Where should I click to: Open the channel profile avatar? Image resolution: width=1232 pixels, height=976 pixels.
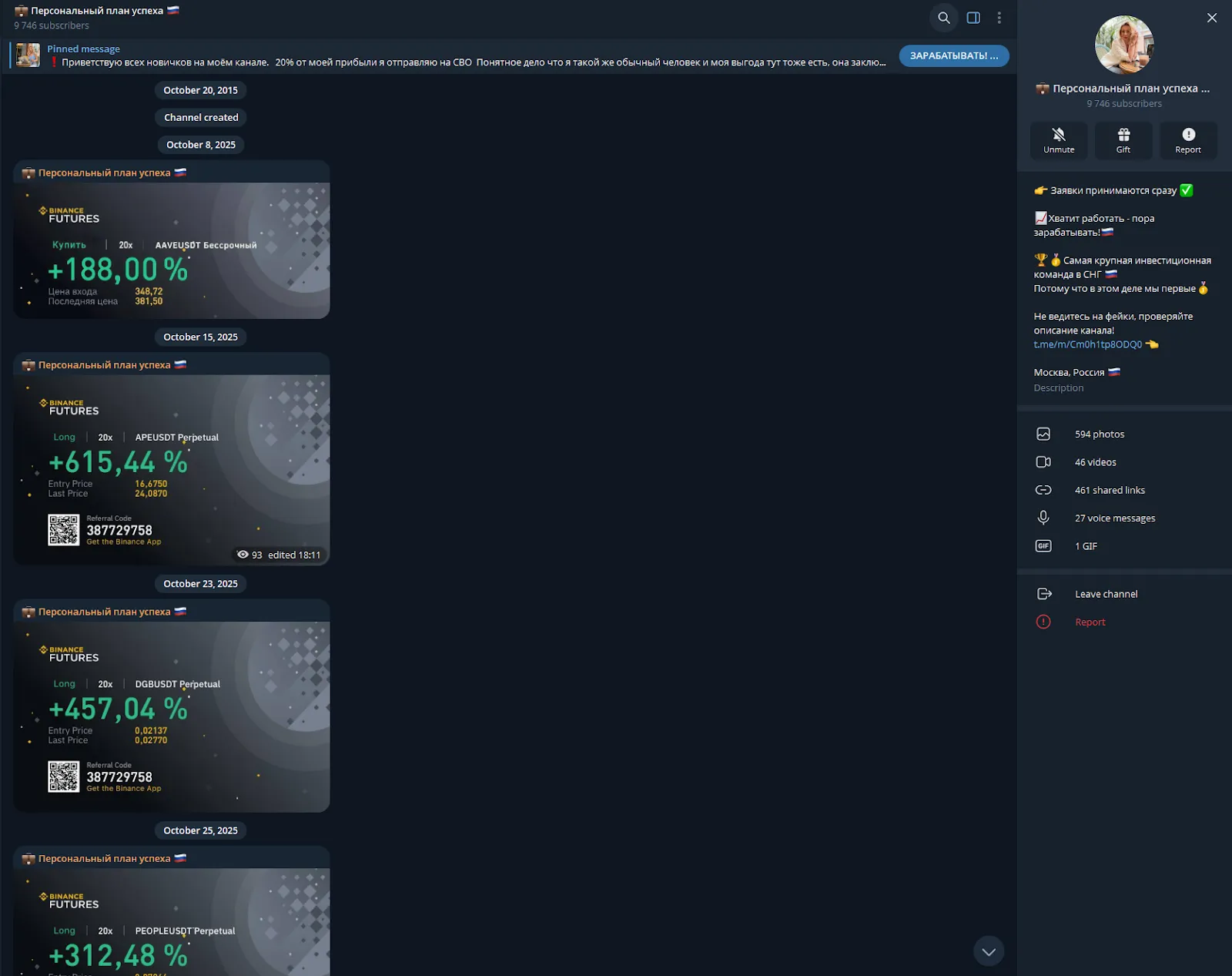tap(1124, 45)
